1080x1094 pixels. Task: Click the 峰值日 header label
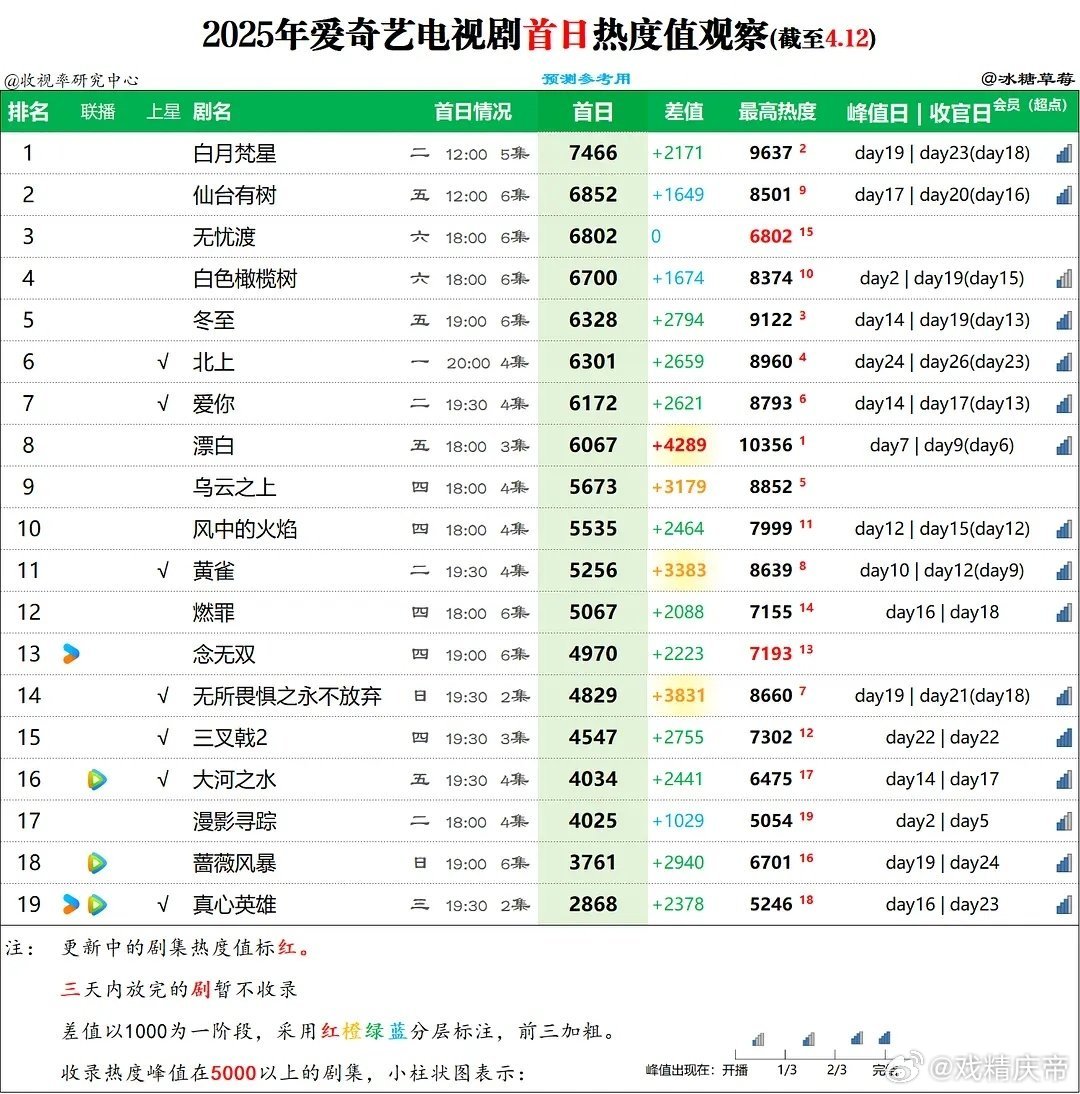pos(878,112)
